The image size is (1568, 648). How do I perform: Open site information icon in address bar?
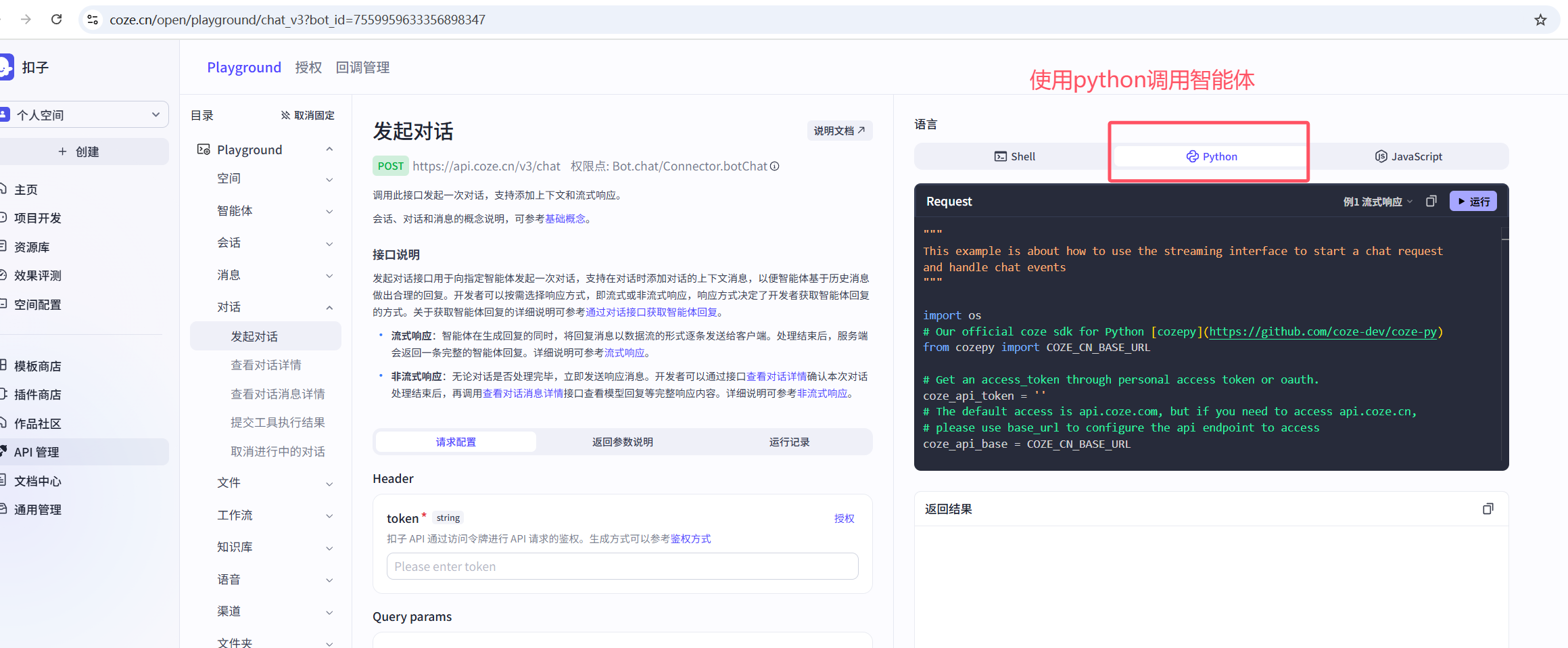click(x=93, y=20)
